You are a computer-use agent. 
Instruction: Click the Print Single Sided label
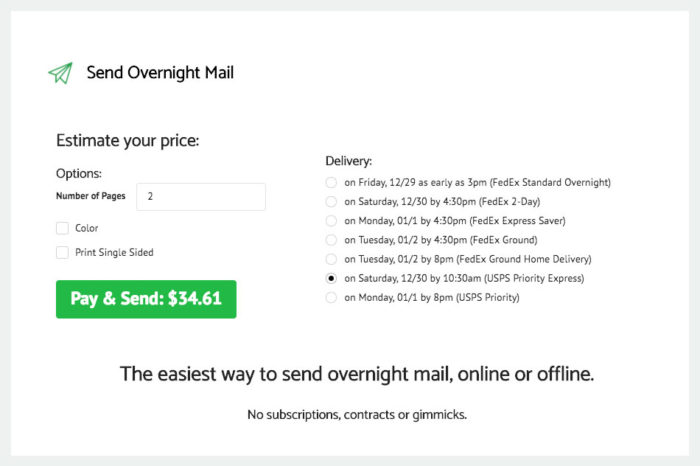(x=114, y=252)
